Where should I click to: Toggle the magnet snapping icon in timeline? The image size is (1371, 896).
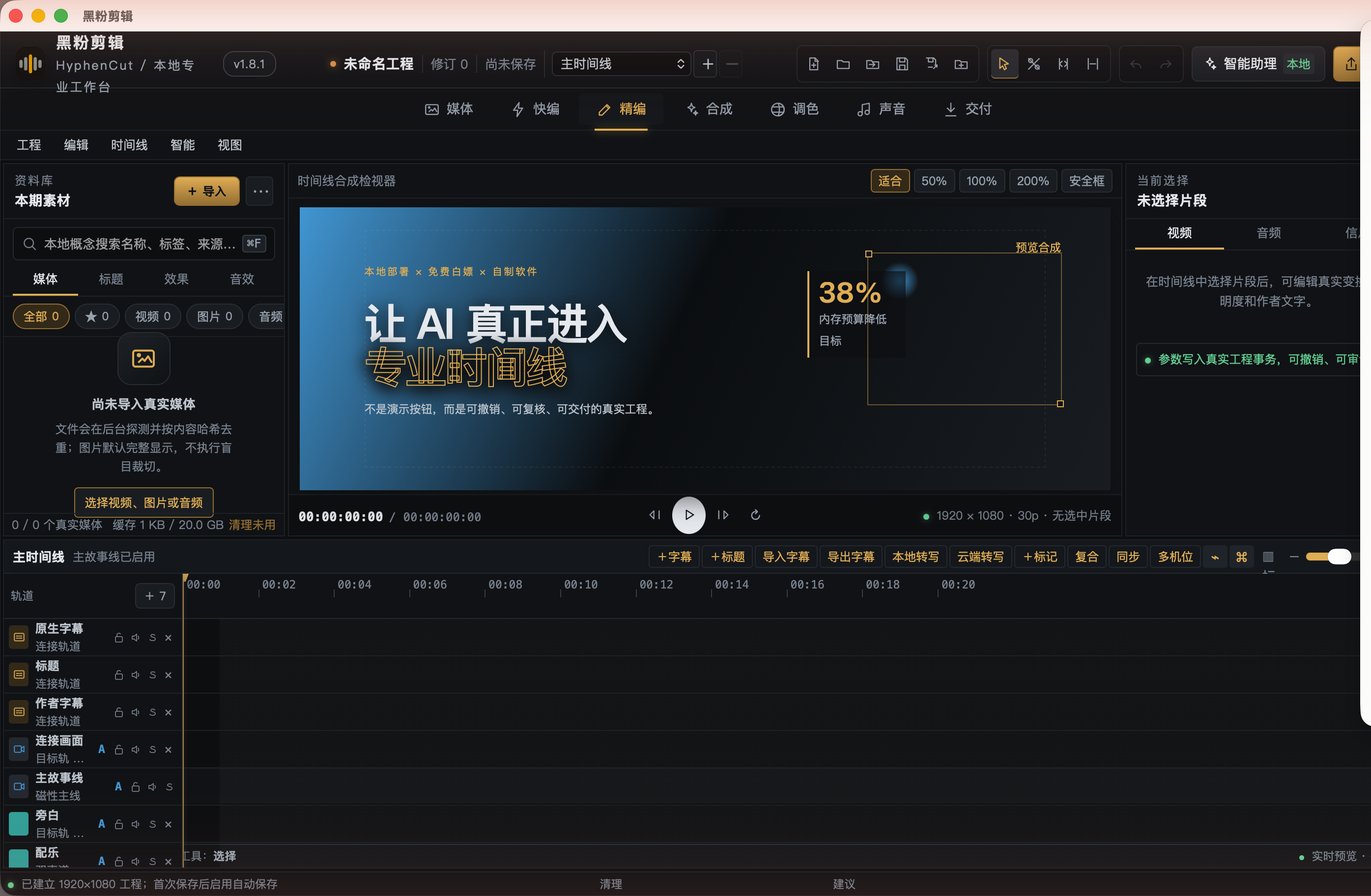pyautogui.click(x=1215, y=557)
